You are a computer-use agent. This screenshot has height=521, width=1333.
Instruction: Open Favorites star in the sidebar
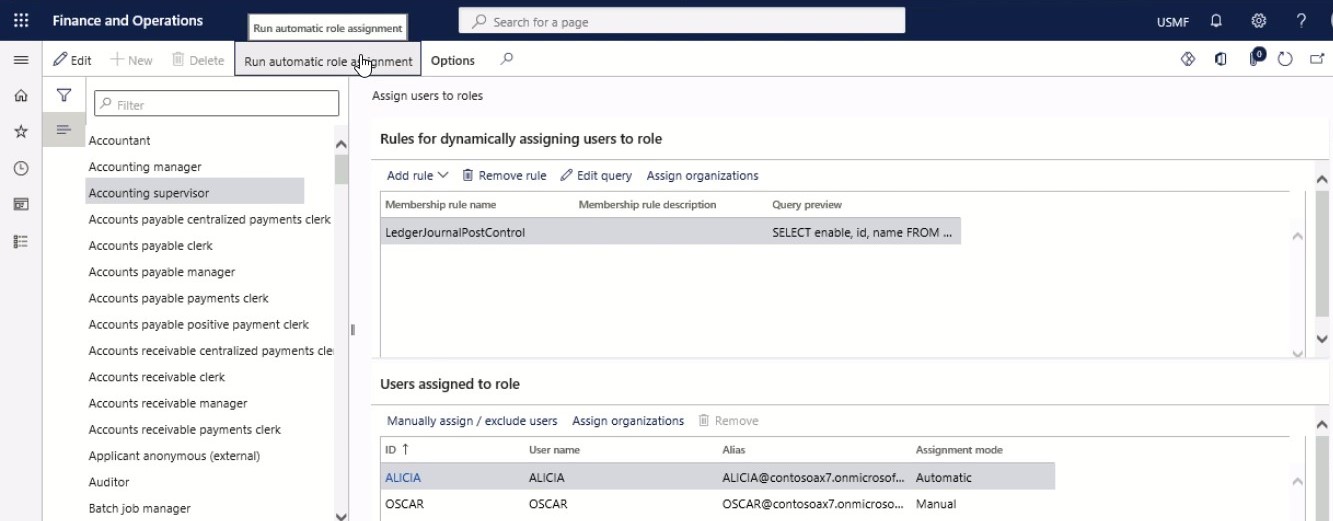click(x=20, y=132)
